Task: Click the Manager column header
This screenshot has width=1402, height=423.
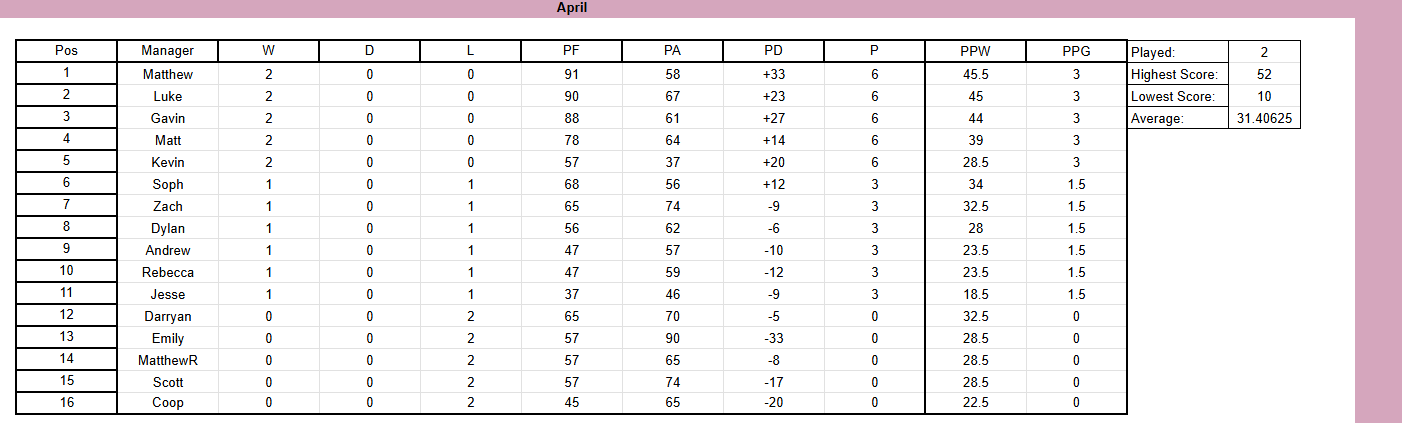Action: click(x=167, y=51)
